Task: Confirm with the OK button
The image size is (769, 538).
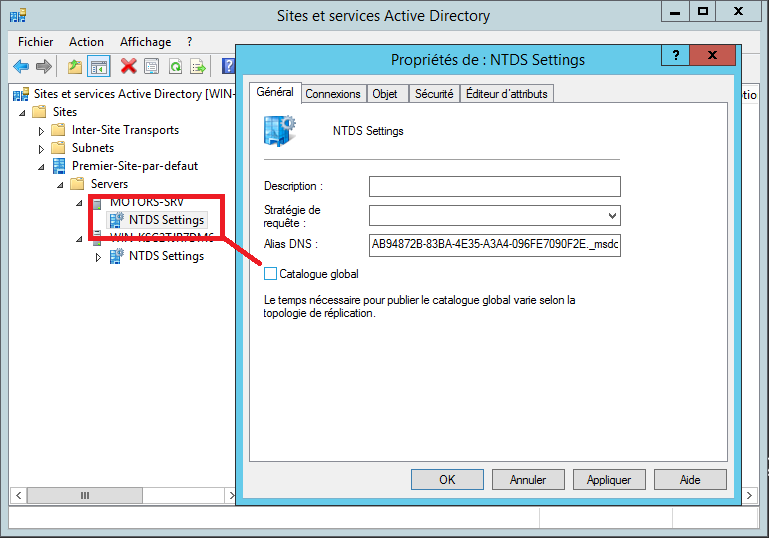Action: pos(447,480)
